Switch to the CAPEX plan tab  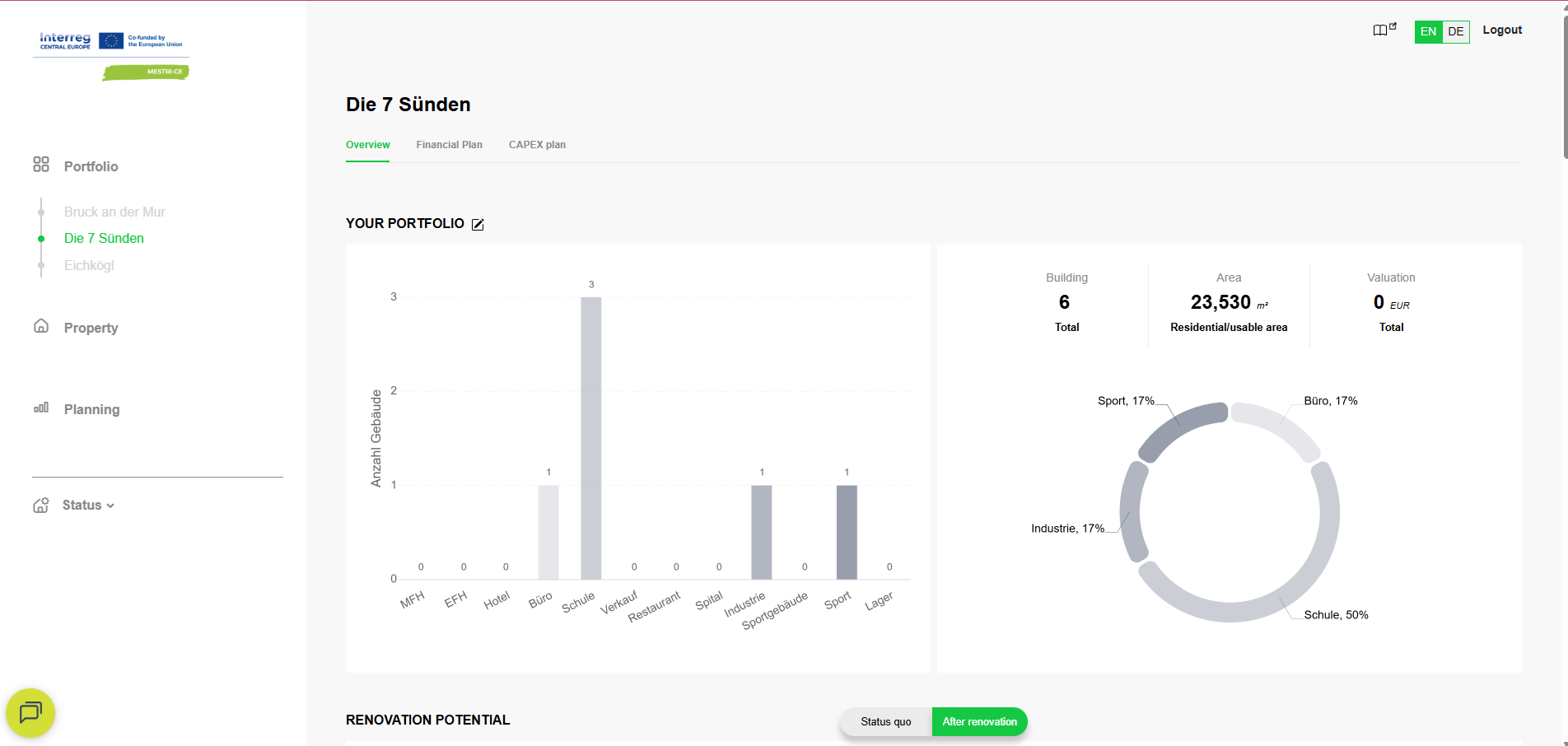(x=537, y=145)
